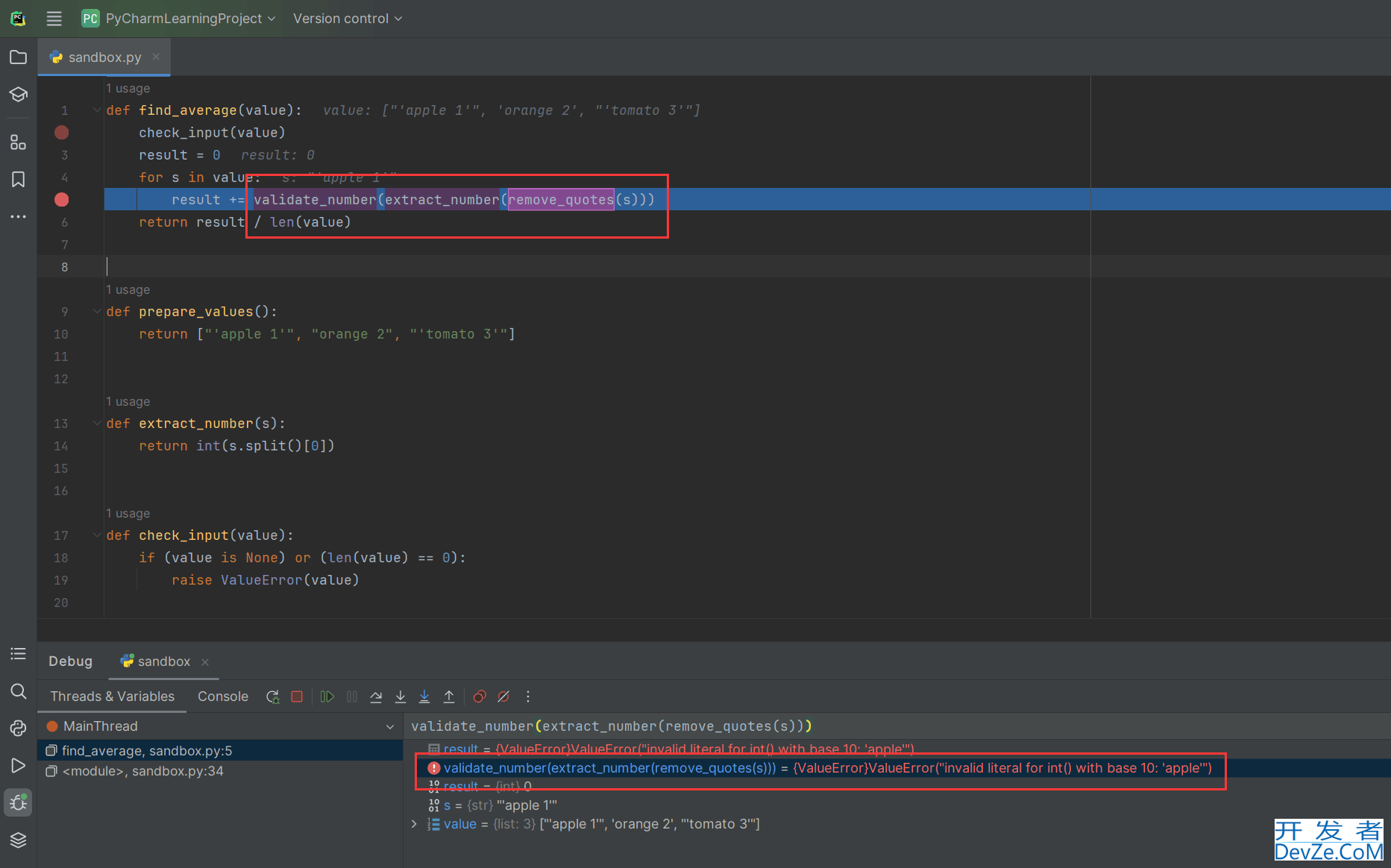Open the Bookmarks tool window
This screenshot has height=868, width=1391.
(x=19, y=180)
